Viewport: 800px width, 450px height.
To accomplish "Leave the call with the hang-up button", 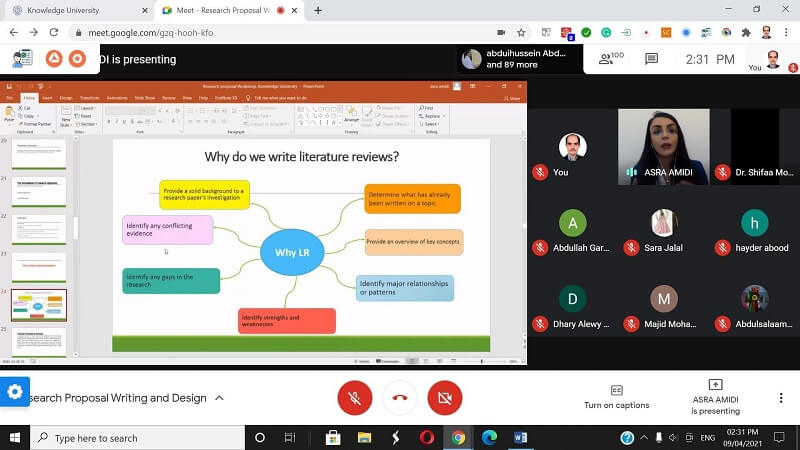I will click(x=399, y=397).
